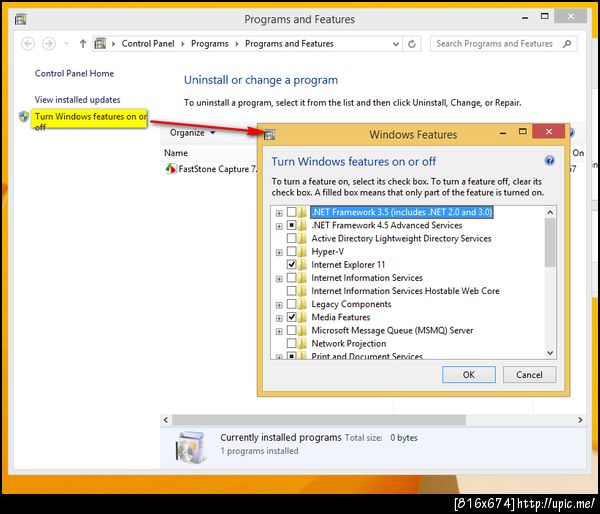Select Legacy Components feature text

tap(351, 304)
